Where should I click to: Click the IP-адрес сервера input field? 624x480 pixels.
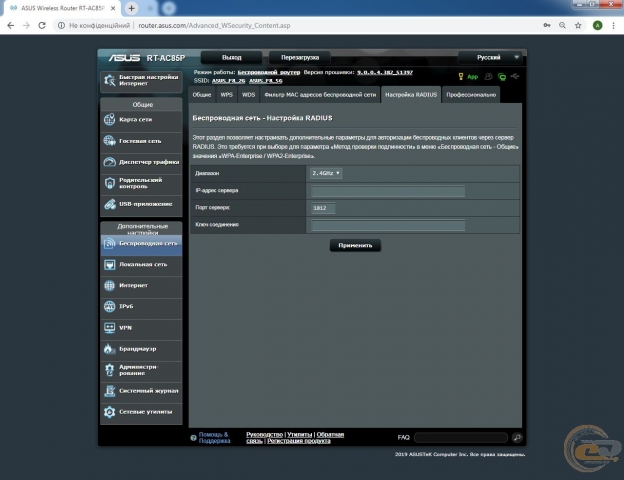coord(388,190)
